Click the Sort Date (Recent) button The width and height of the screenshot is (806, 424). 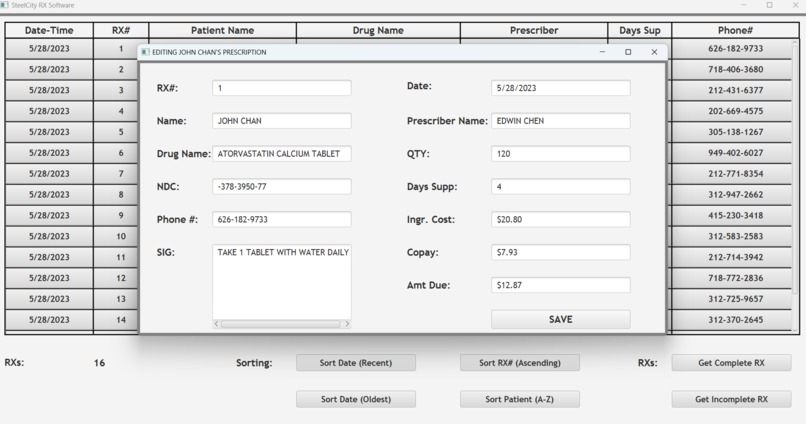(356, 363)
